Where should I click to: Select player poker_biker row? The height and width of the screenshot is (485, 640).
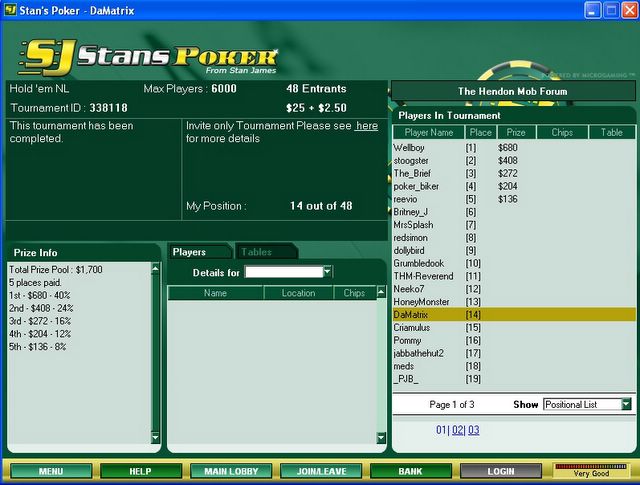click(514, 186)
